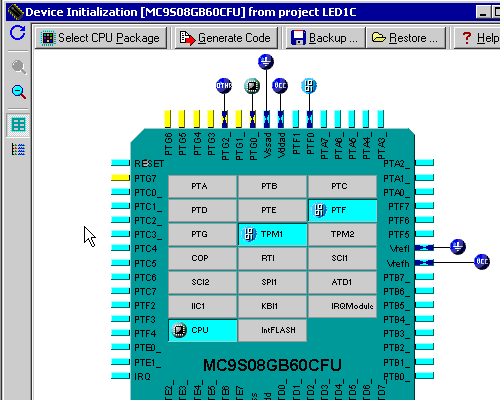Click Generate Code in the toolbar
The width and height of the screenshot is (500, 400).
226,38
